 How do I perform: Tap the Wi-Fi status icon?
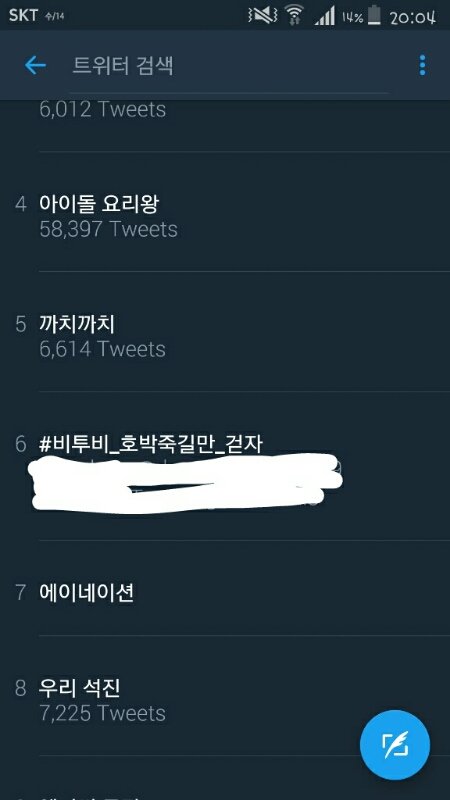(293, 15)
